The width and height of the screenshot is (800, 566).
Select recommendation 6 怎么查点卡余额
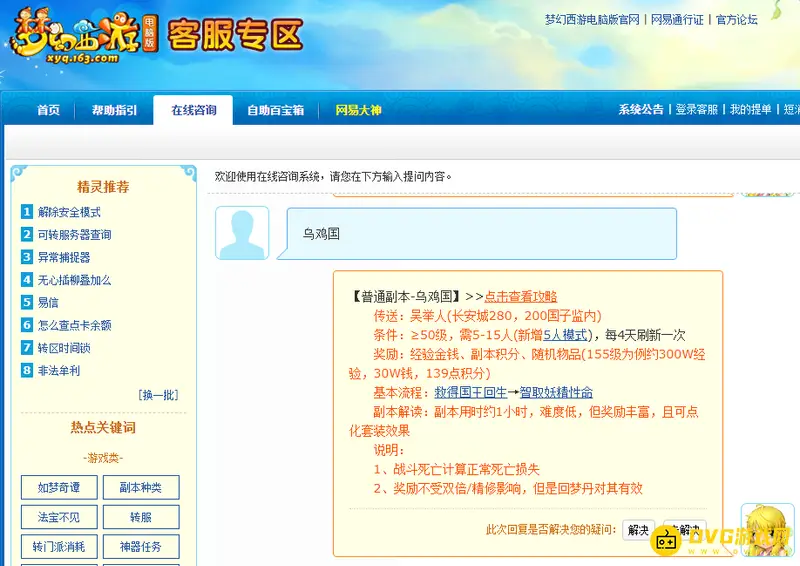[74, 325]
